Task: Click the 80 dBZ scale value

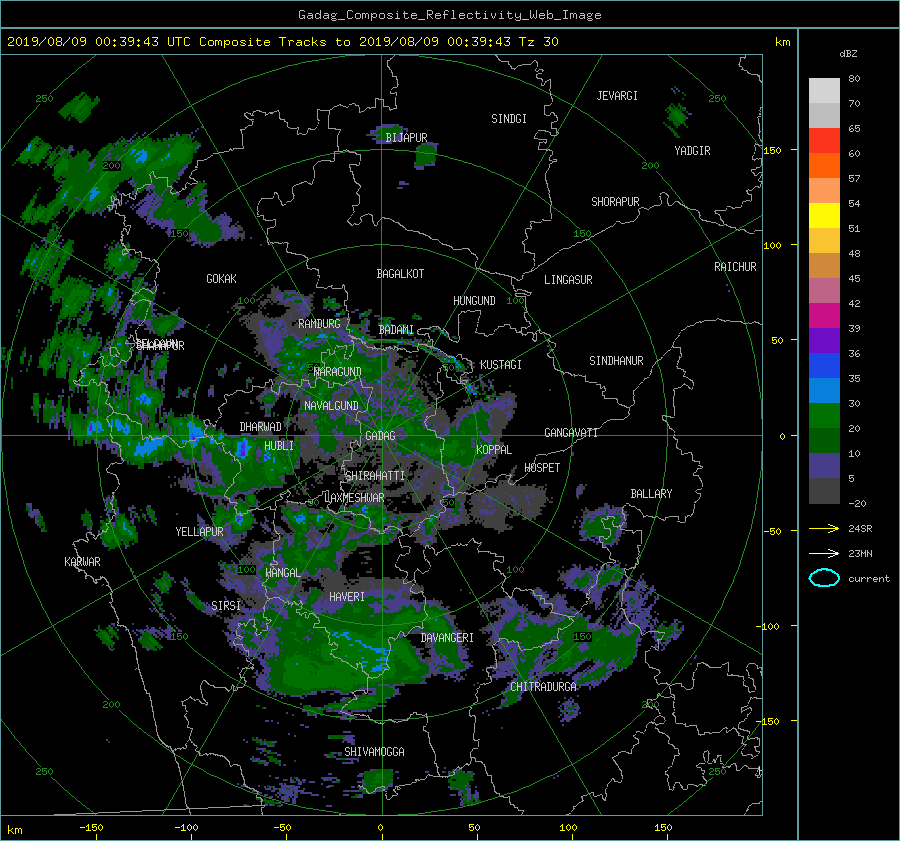Action: (x=854, y=79)
